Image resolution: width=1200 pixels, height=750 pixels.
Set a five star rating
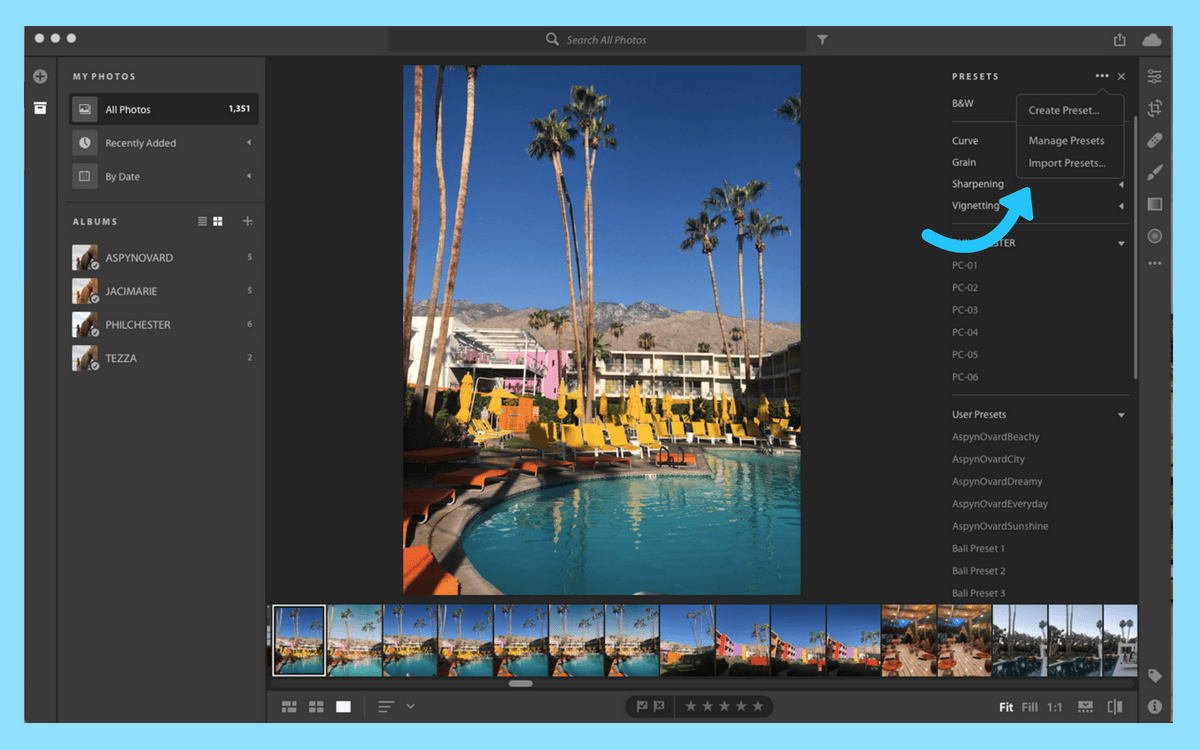(758, 706)
